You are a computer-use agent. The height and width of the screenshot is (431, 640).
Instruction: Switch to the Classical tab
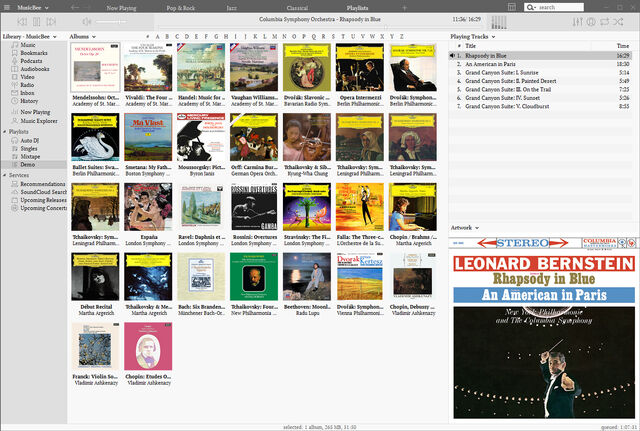click(x=297, y=8)
